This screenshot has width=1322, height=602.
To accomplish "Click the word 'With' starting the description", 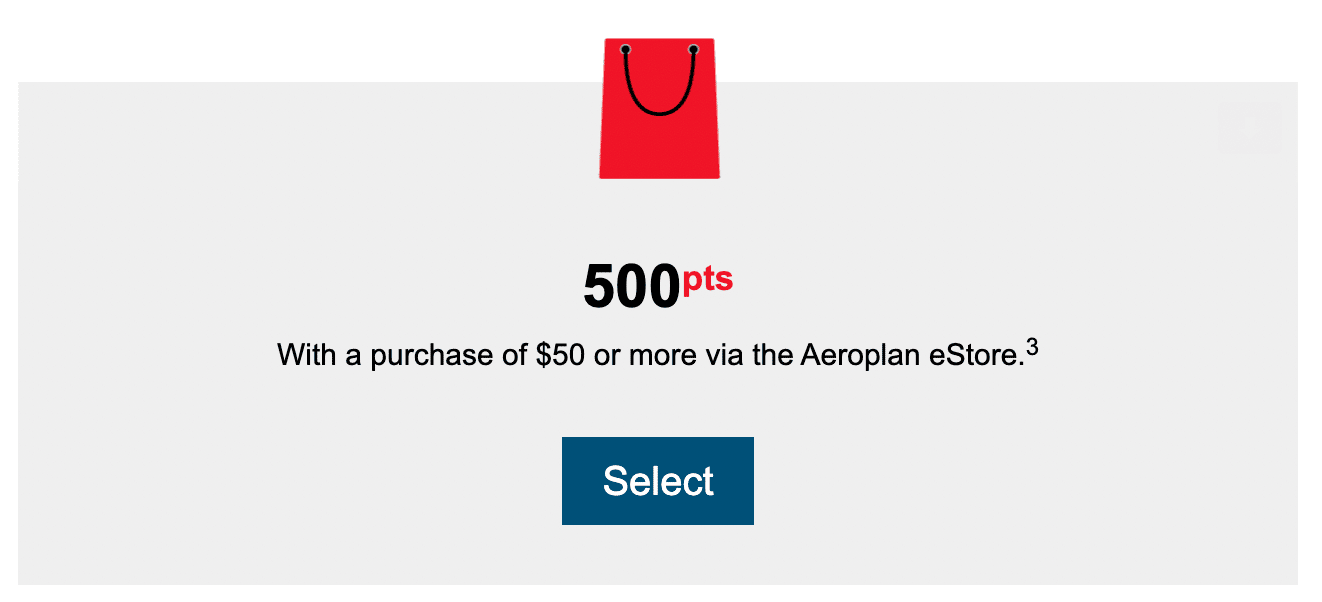I will 306,355.
